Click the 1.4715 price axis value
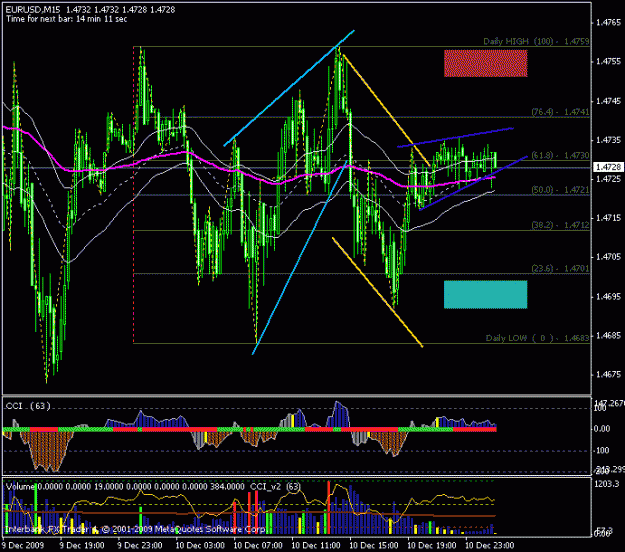The image size is (625, 552). point(608,218)
